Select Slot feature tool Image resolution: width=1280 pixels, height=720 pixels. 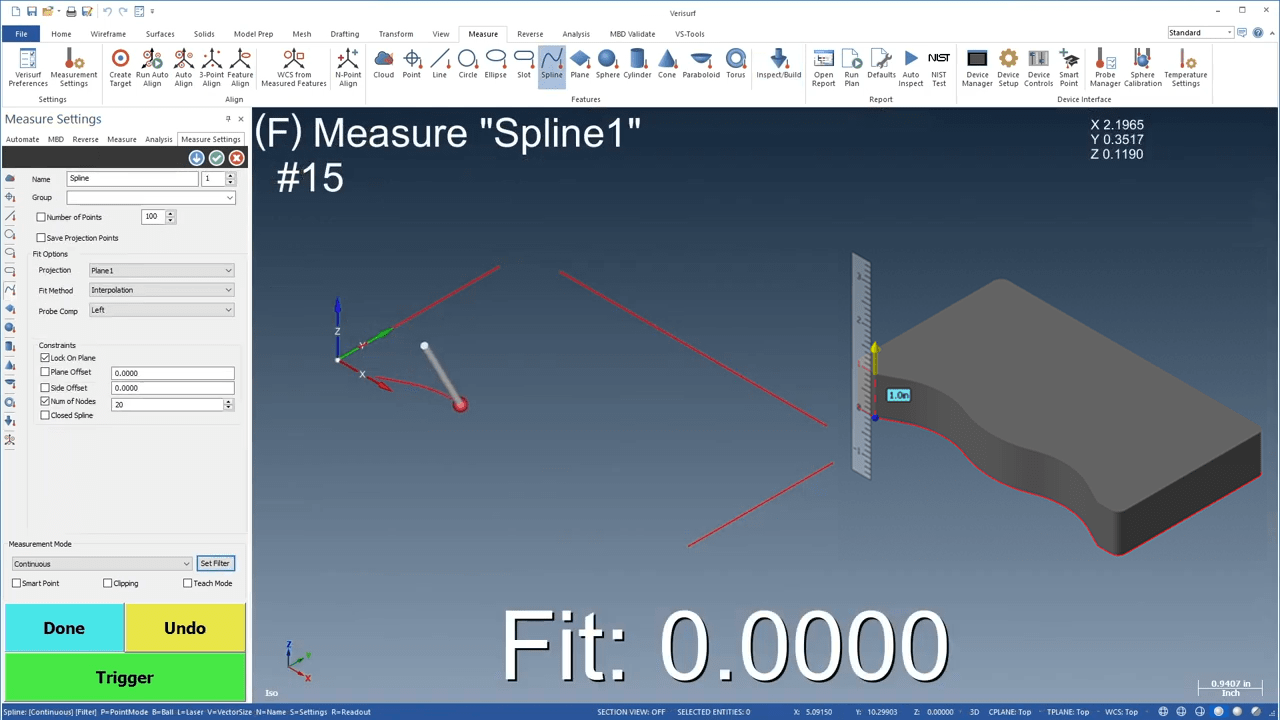click(524, 64)
